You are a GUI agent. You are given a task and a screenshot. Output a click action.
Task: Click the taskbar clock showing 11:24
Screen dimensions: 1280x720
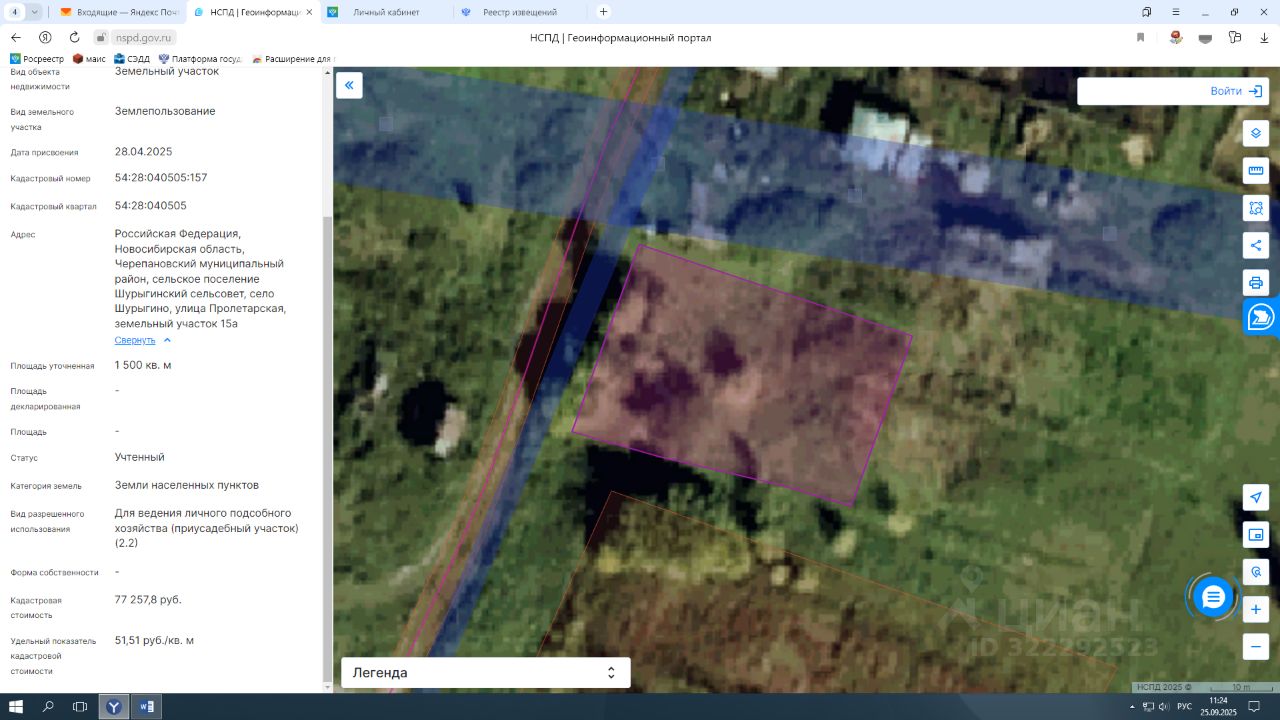1219,707
